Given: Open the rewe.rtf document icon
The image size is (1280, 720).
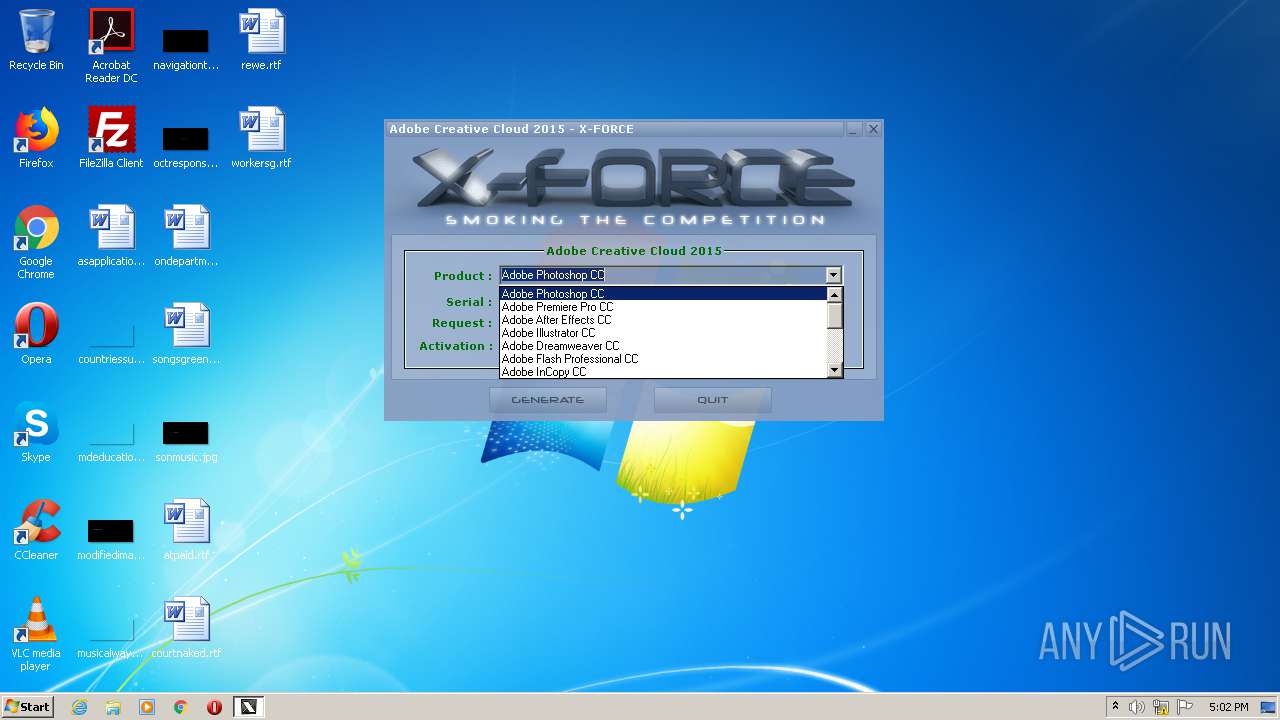Looking at the screenshot, I should 261,41.
